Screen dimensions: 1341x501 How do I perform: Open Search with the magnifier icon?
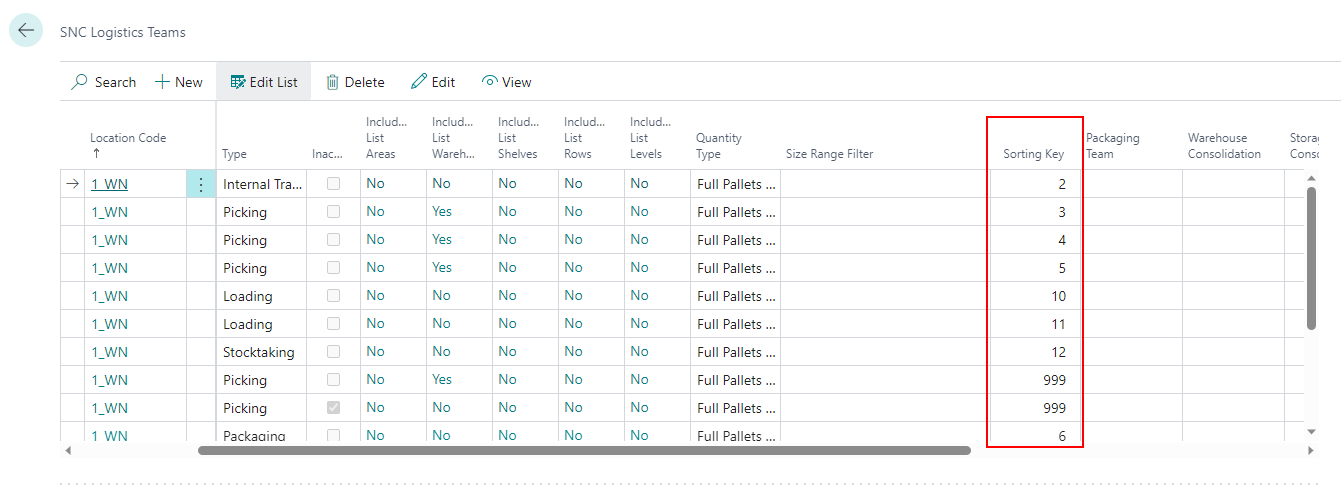tap(80, 82)
